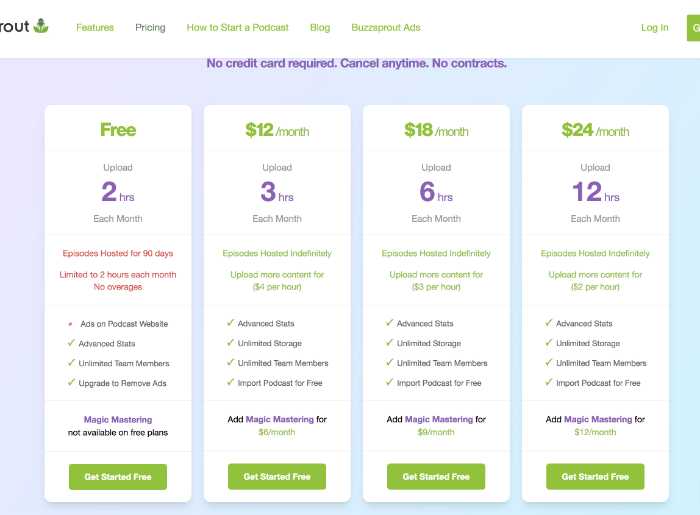Click Get Started Free on Free plan
Viewport: 700px width, 515px height.
tap(118, 477)
